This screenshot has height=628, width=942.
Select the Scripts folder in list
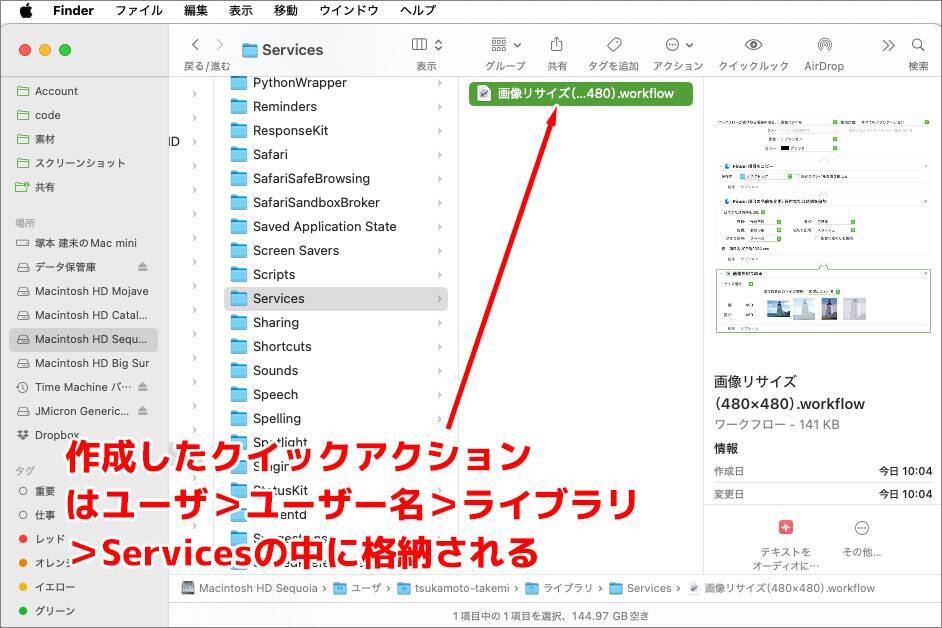click(273, 274)
